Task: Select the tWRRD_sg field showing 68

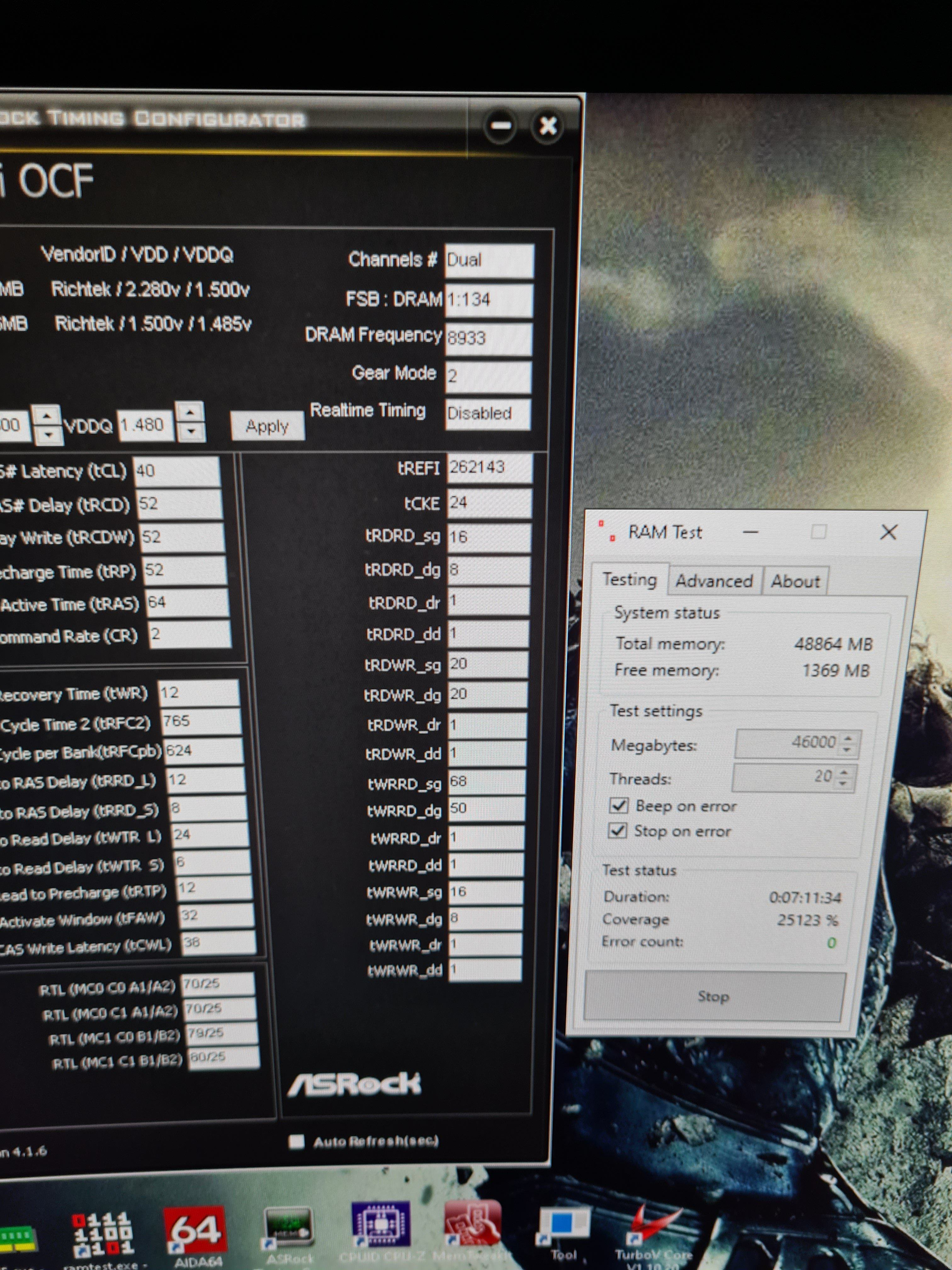Action: click(487, 782)
